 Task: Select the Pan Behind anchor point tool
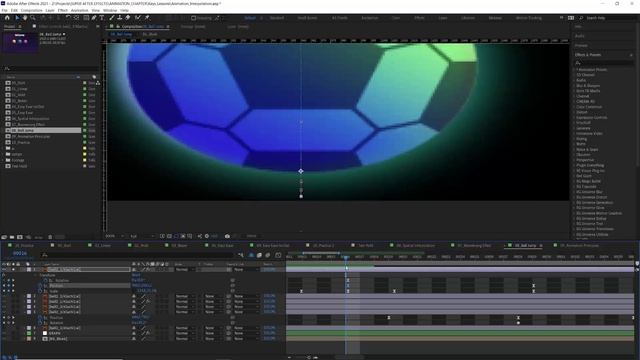click(76, 18)
